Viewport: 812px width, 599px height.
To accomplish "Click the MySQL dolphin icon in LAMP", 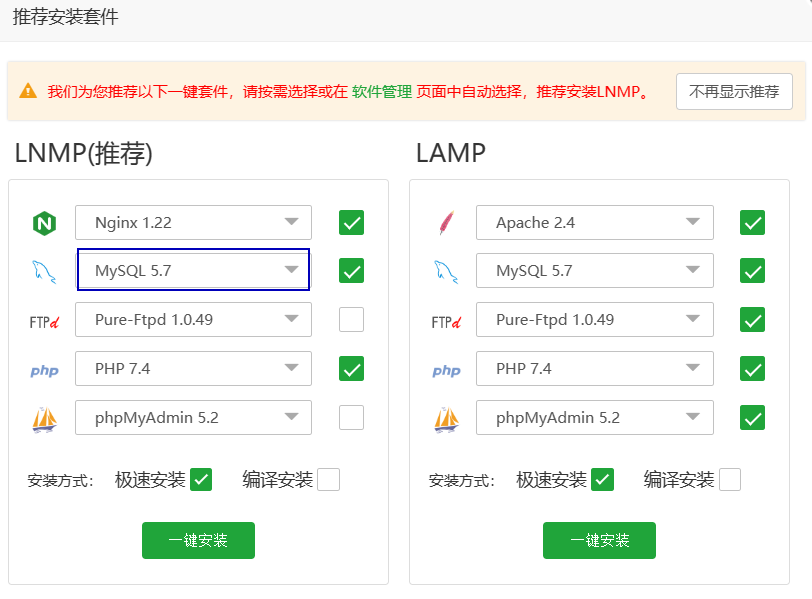I will point(446,271).
